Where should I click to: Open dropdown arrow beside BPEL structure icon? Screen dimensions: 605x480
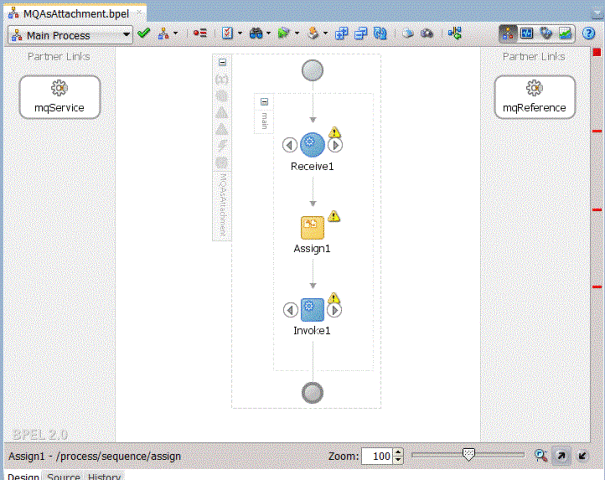point(176,34)
